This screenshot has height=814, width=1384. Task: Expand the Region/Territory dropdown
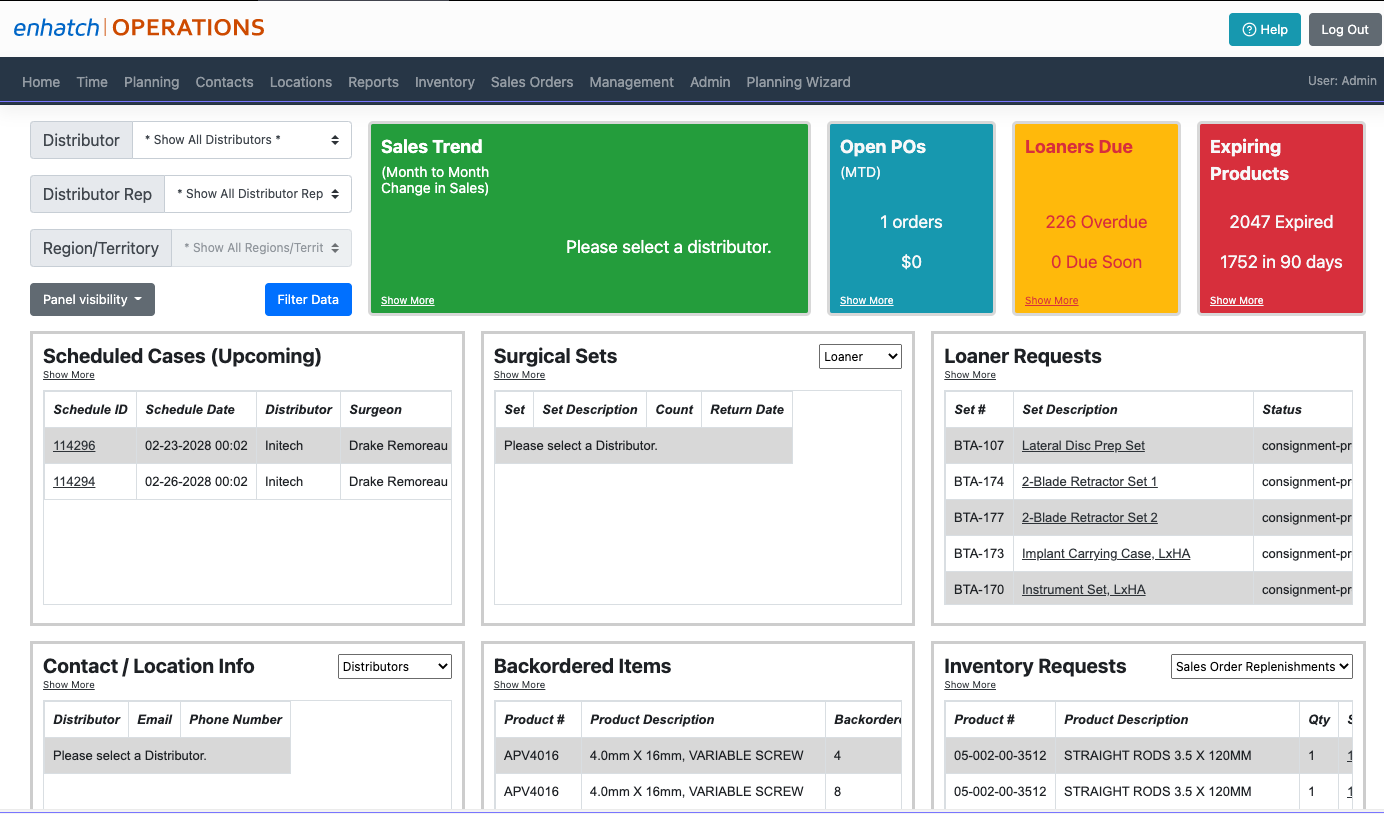(261, 247)
